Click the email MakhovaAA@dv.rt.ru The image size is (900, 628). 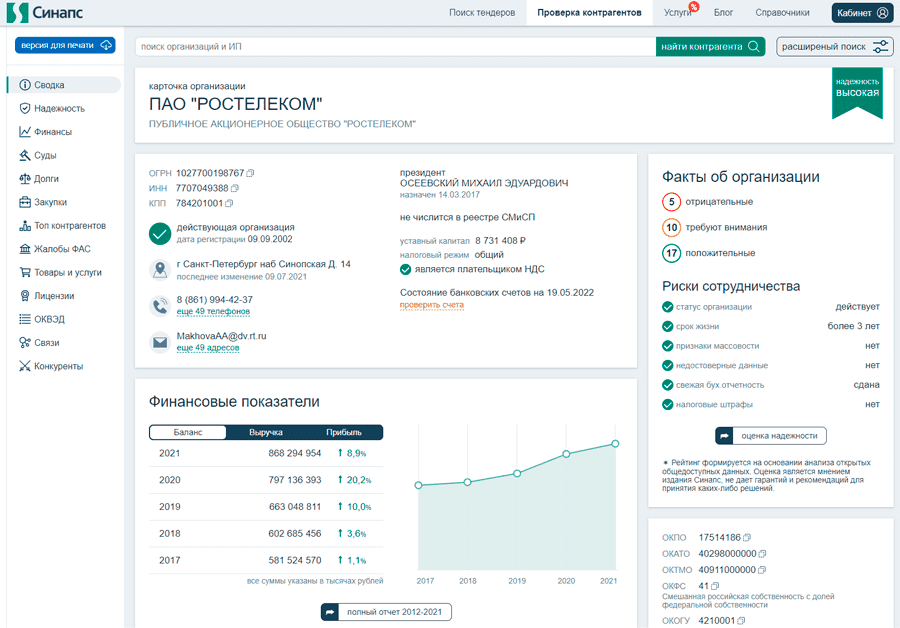point(221,336)
